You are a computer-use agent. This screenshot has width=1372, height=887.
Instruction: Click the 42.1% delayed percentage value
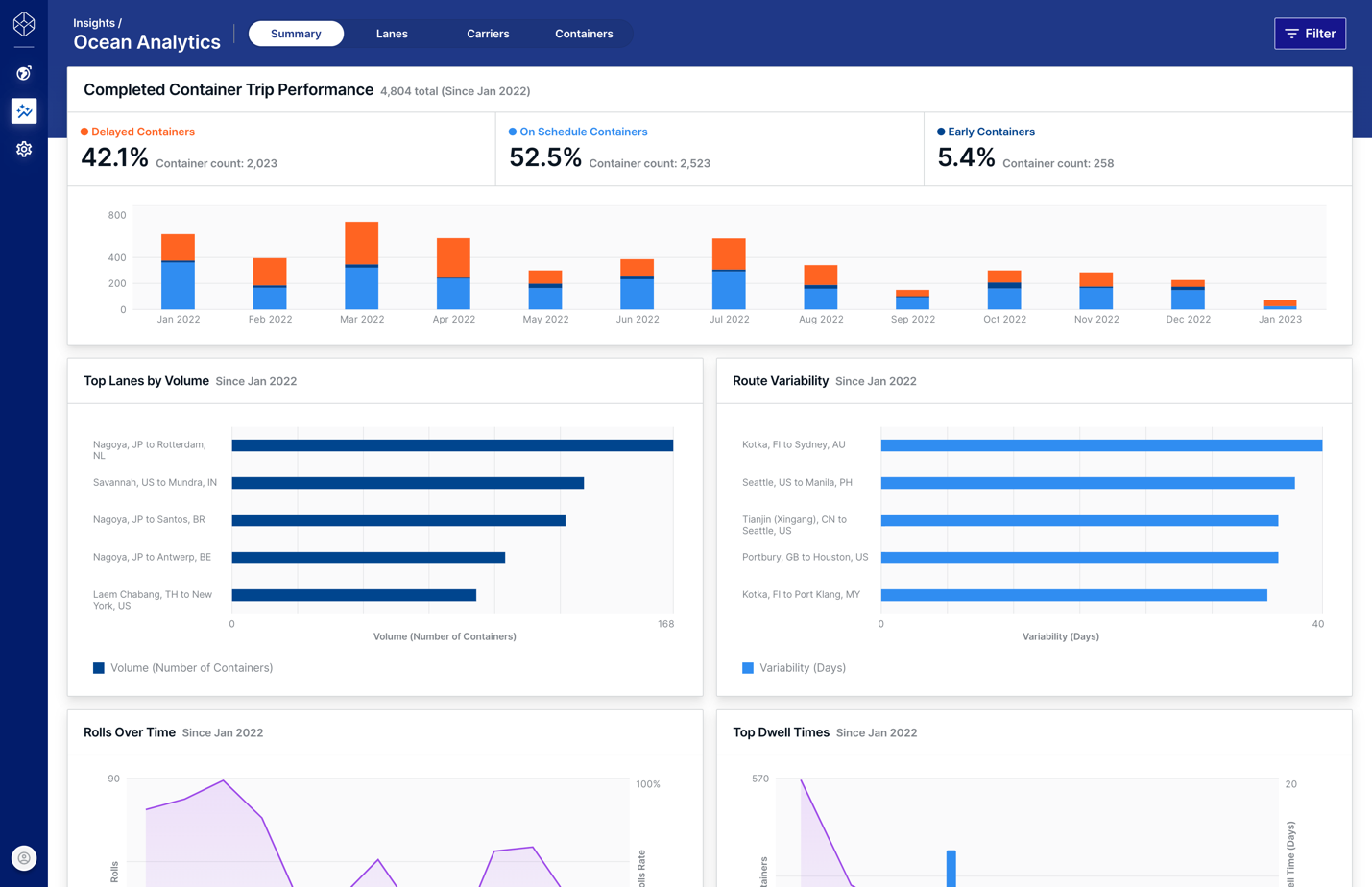(114, 157)
